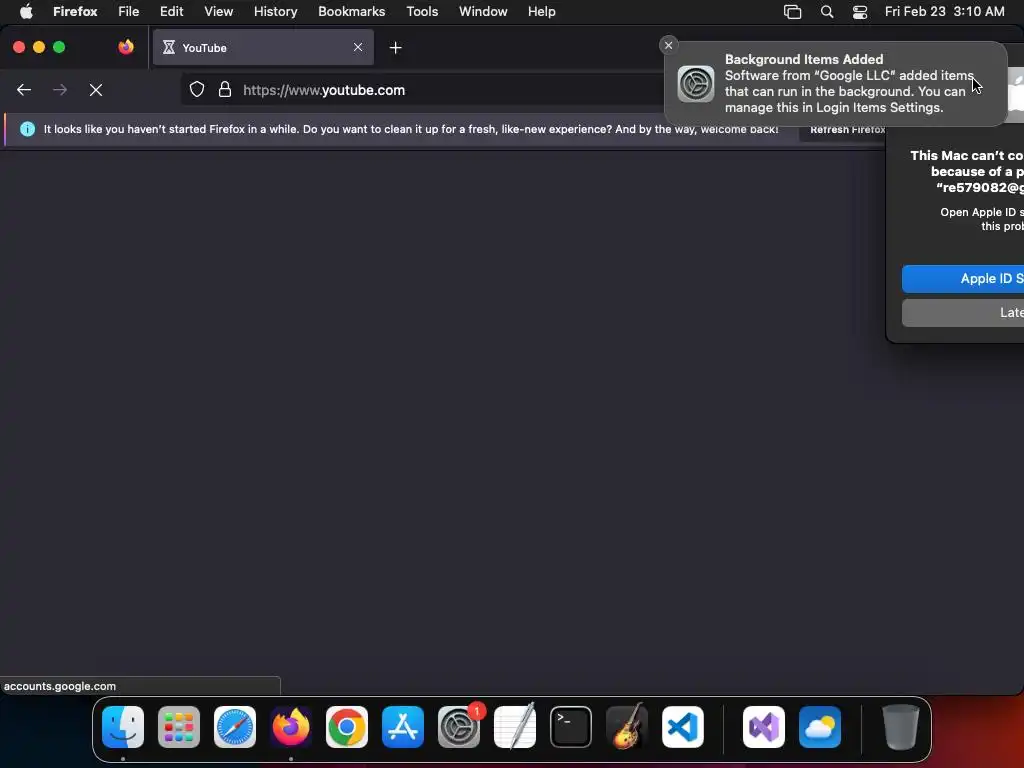Open Google Chrome from the Dock

(347, 727)
